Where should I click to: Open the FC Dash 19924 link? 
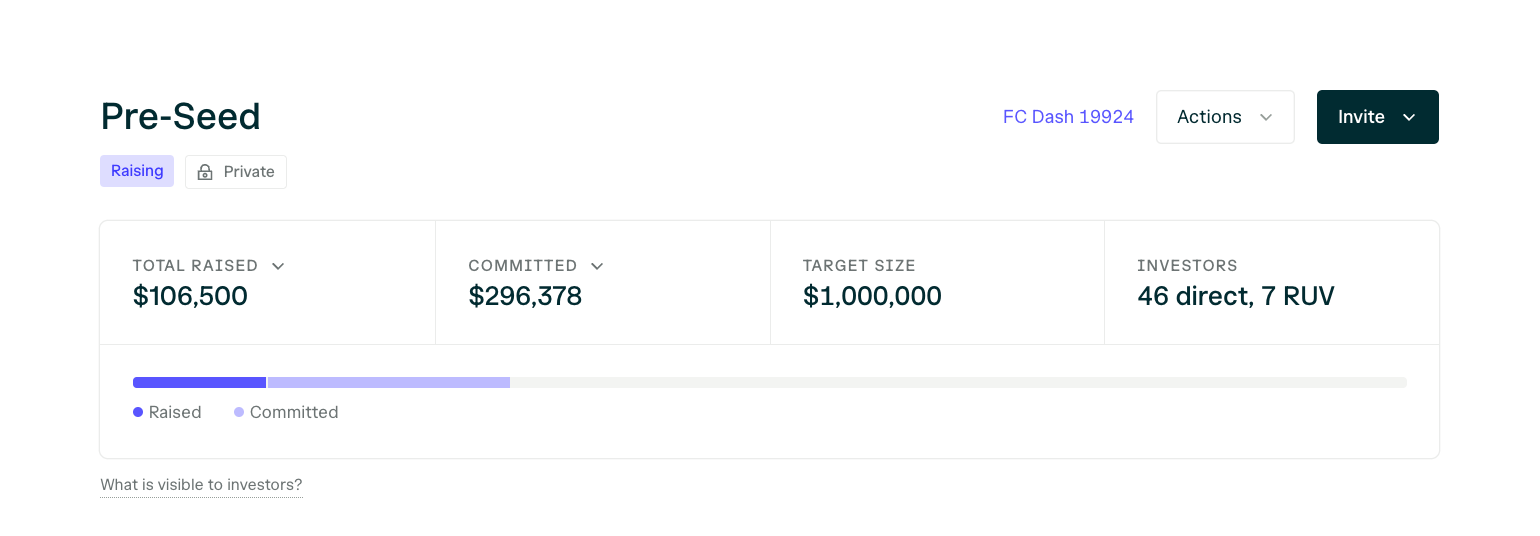click(x=1068, y=117)
